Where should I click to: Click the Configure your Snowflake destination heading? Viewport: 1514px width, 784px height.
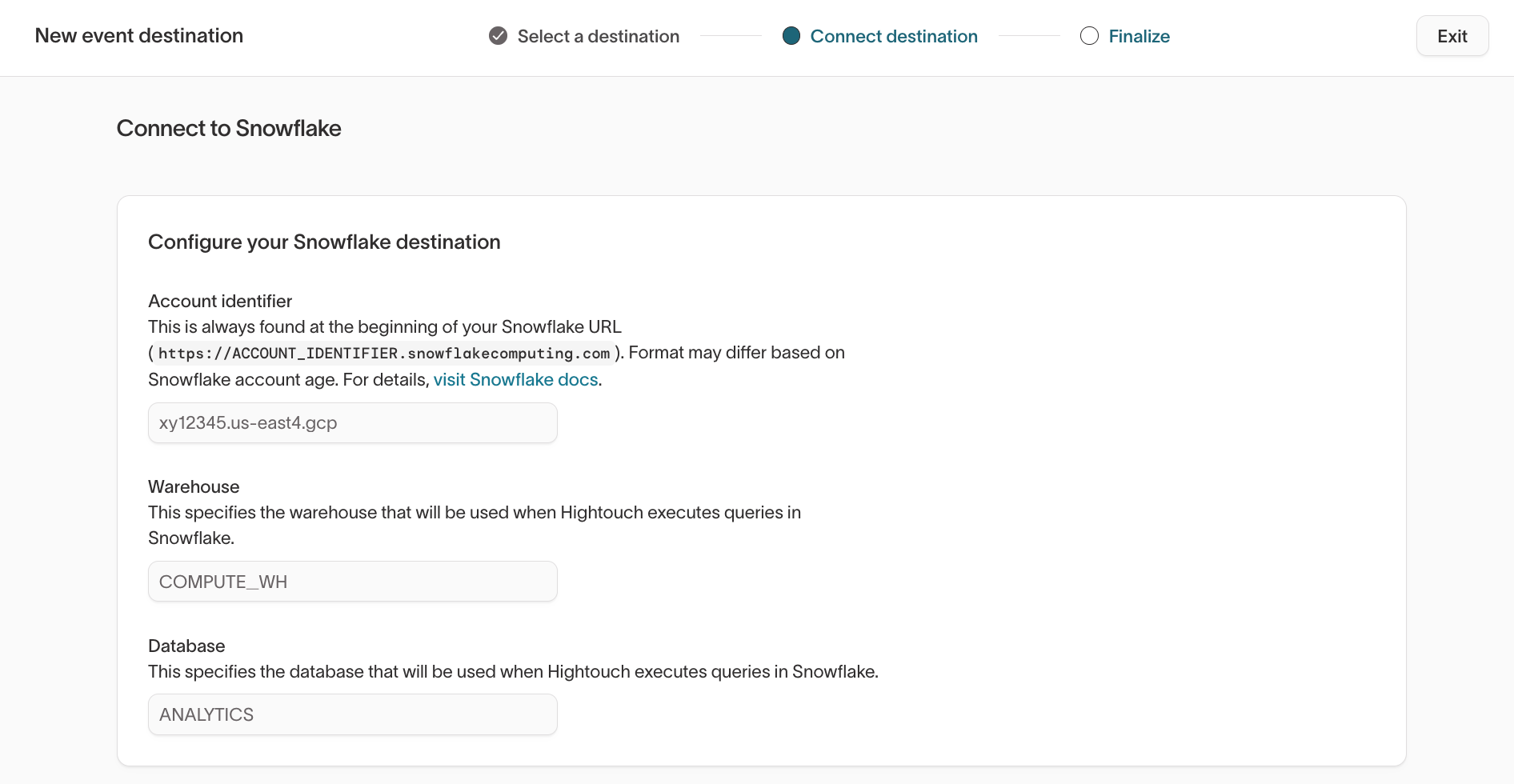pyautogui.click(x=324, y=242)
